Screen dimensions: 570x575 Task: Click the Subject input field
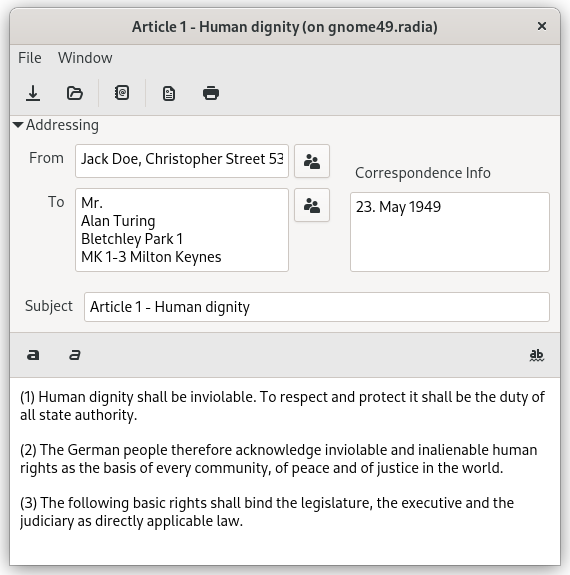coord(317,307)
